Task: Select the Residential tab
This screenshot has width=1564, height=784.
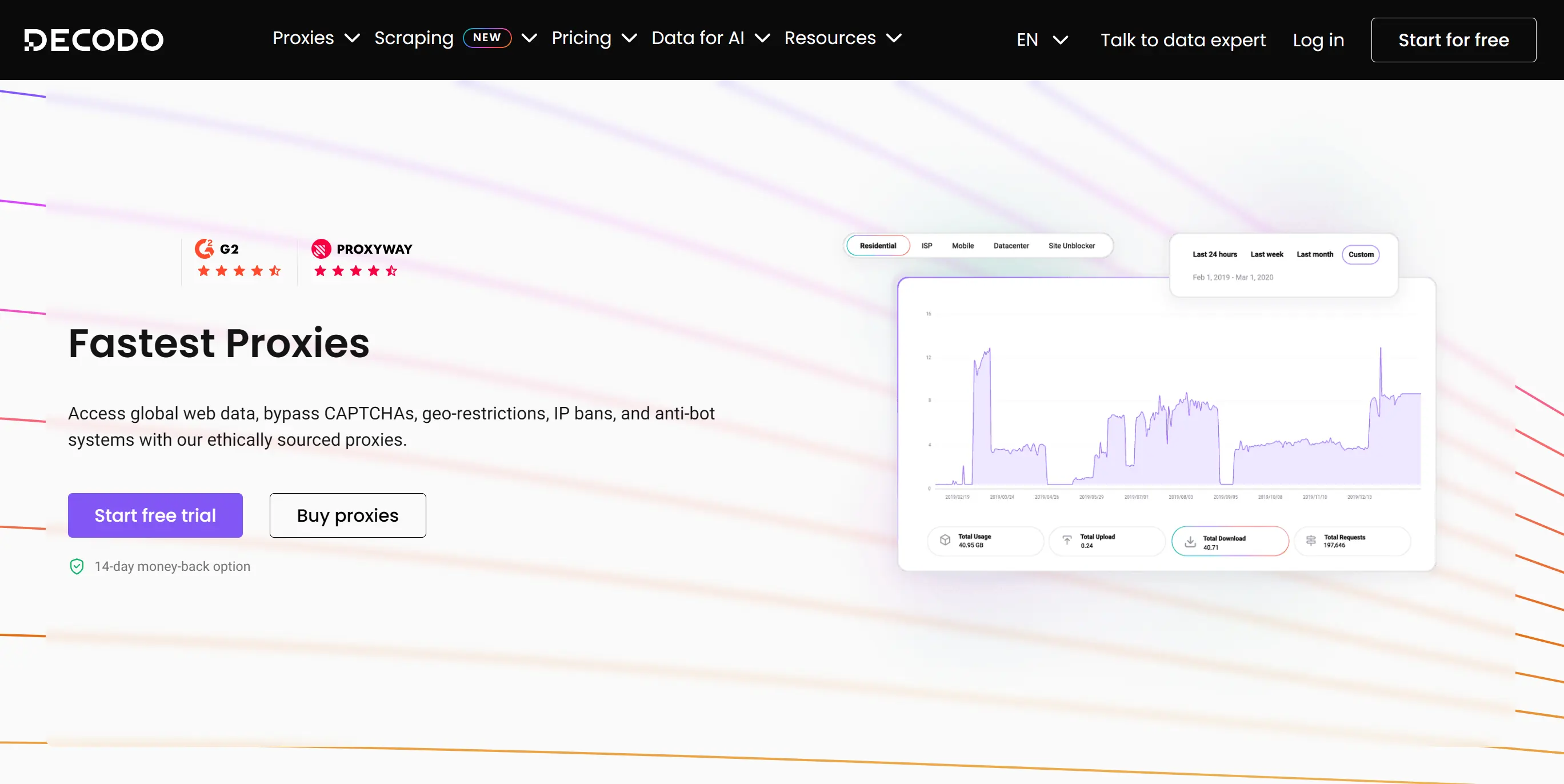Action: click(878, 246)
